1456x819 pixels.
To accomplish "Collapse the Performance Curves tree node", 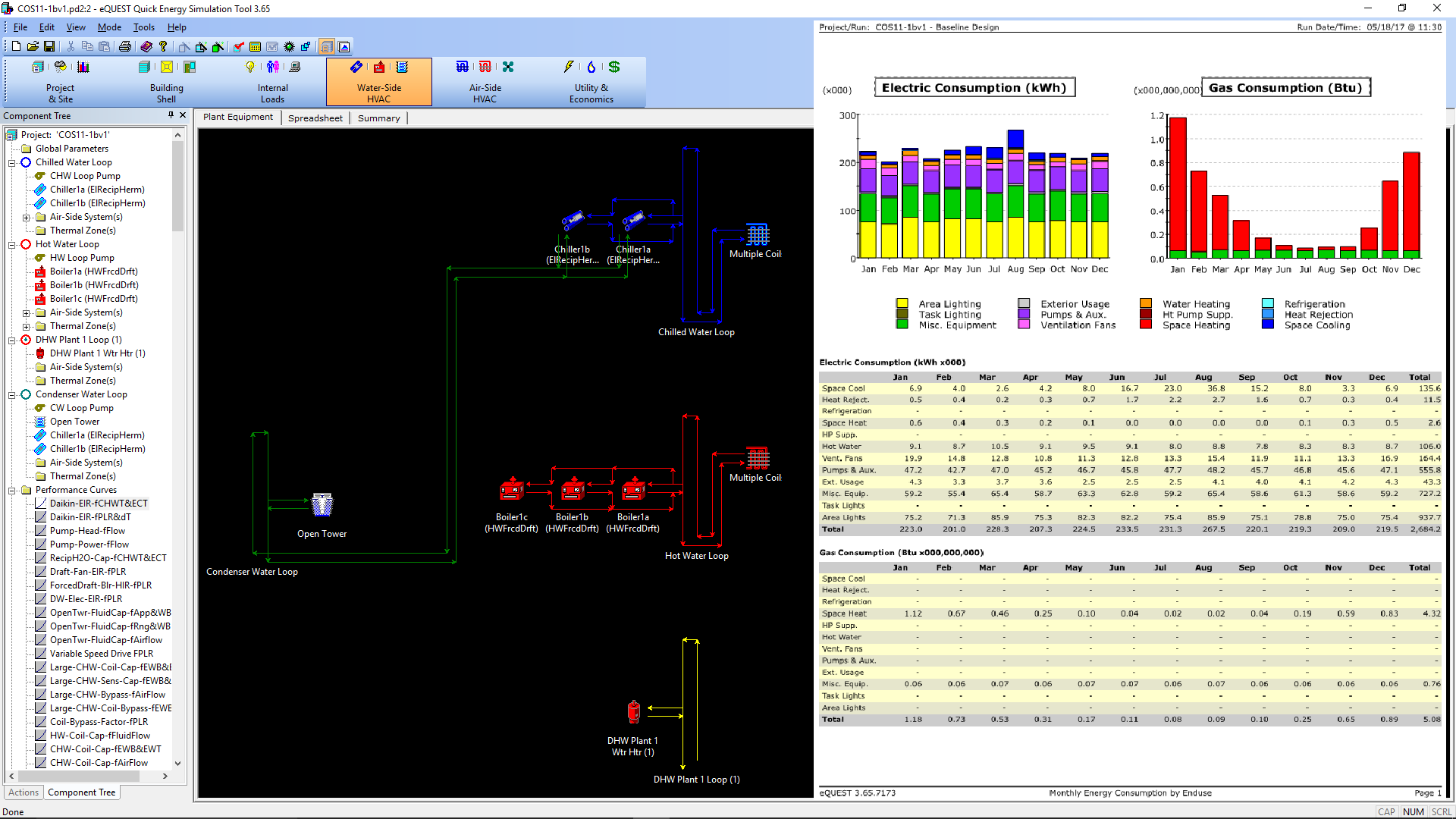I will click(12, 490).
